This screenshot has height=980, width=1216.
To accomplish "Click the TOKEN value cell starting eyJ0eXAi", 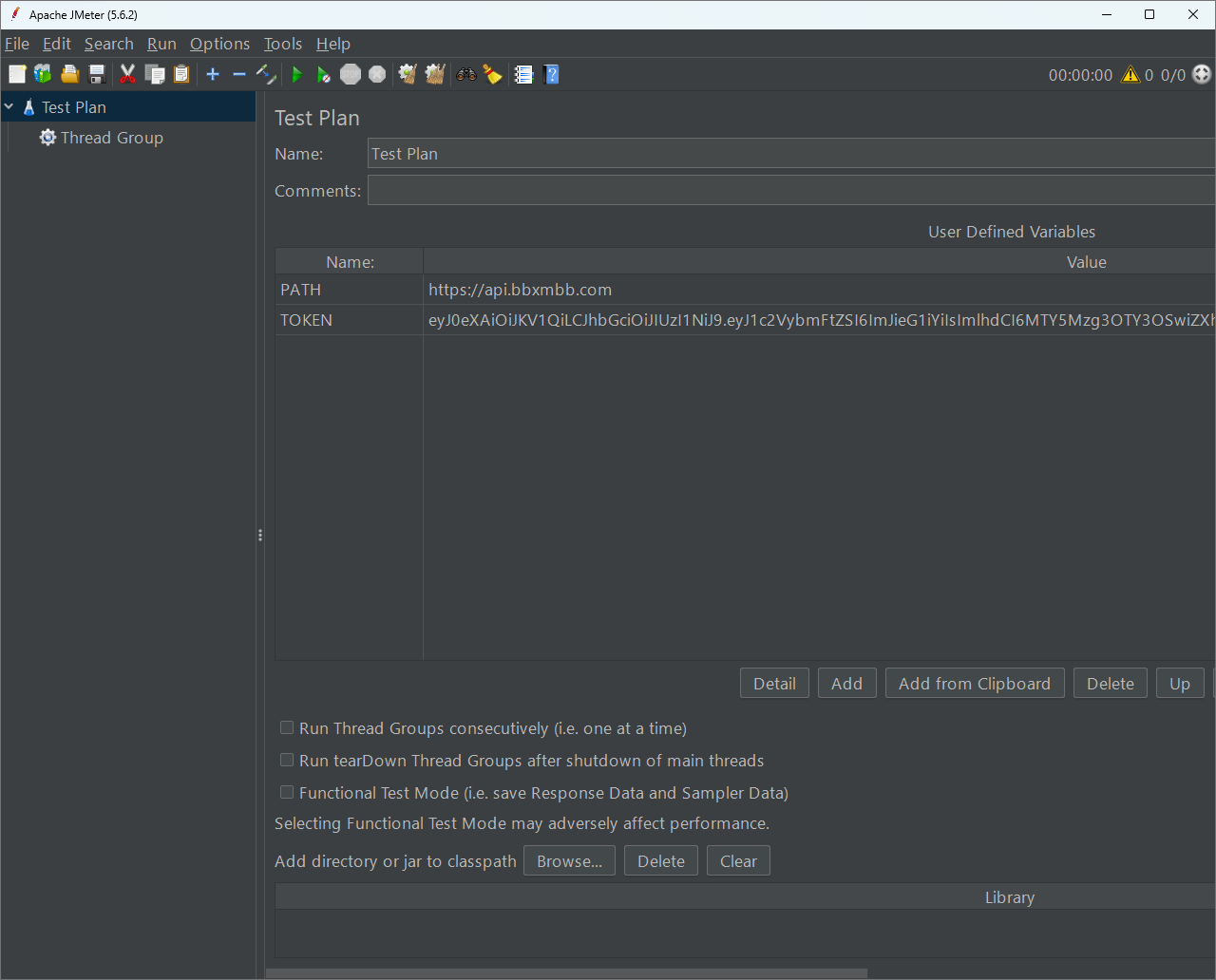I will [x=819, y=320].
